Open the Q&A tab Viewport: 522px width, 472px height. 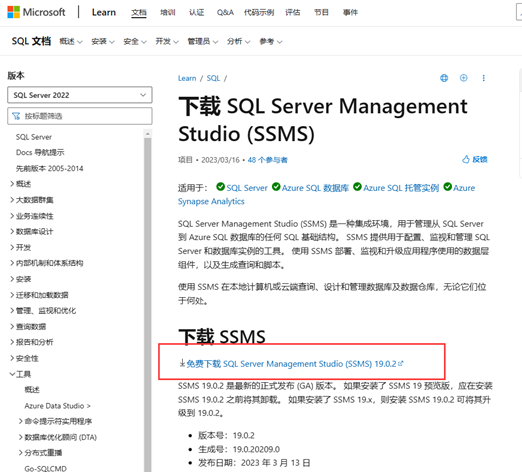(225, 12)
